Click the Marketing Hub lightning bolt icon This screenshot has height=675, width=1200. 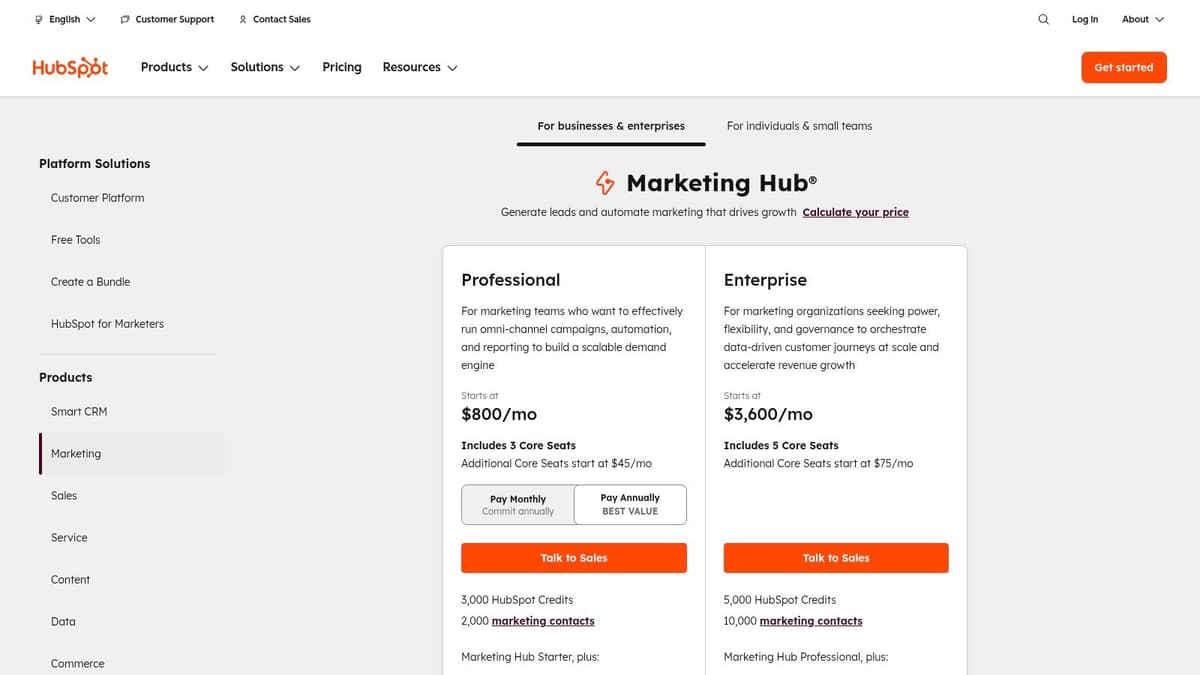(x=605, y=183)
